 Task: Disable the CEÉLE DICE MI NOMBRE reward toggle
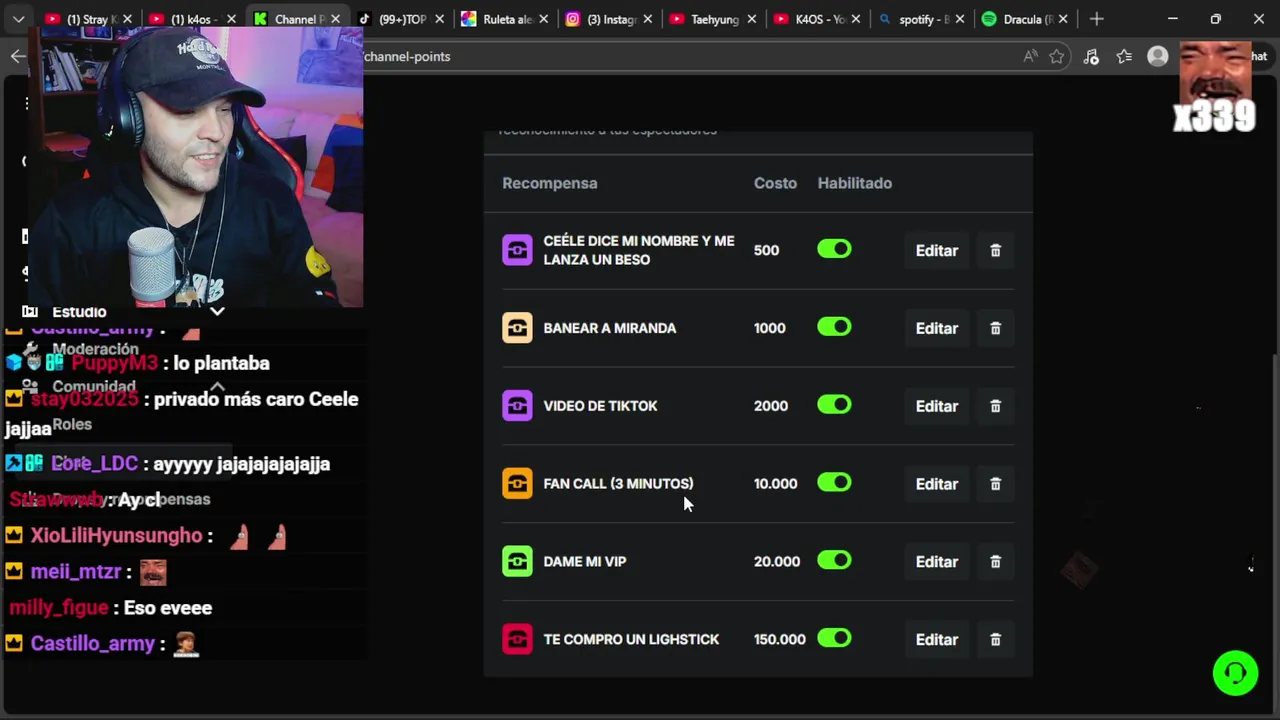click(x=834, y=249)
